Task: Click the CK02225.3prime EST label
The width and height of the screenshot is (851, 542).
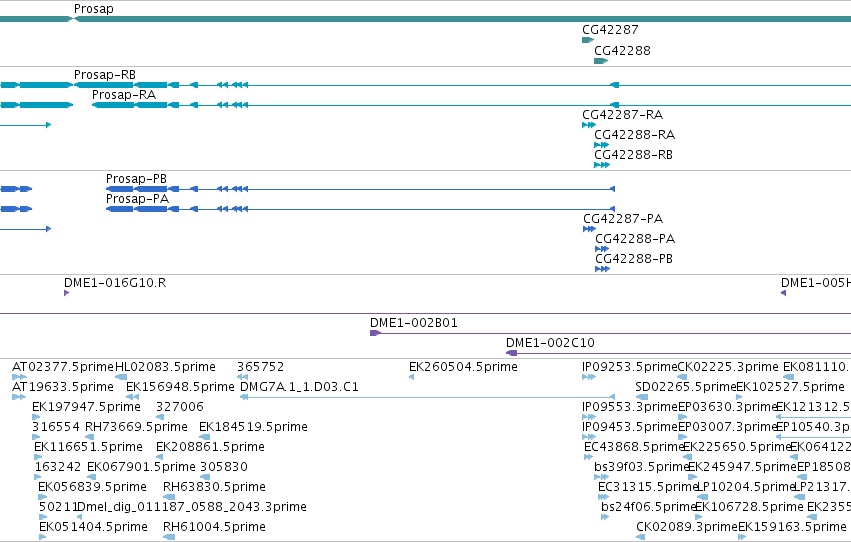Action: pyautogui.click(x=728, y=367)
